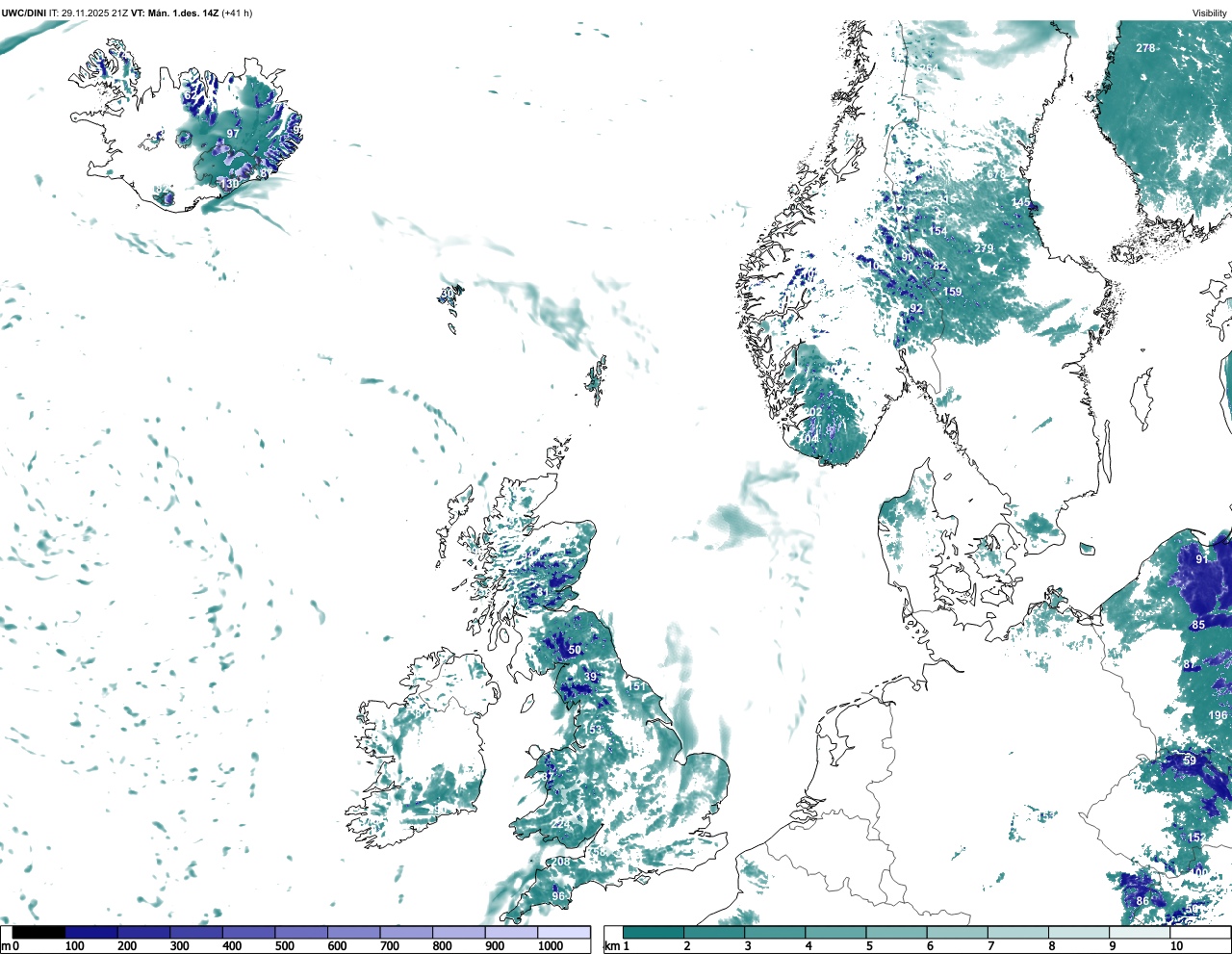Screen dimensions: 1232x954
Task: Click the '159' visibility value over Sweden
Action: point(952,292)
